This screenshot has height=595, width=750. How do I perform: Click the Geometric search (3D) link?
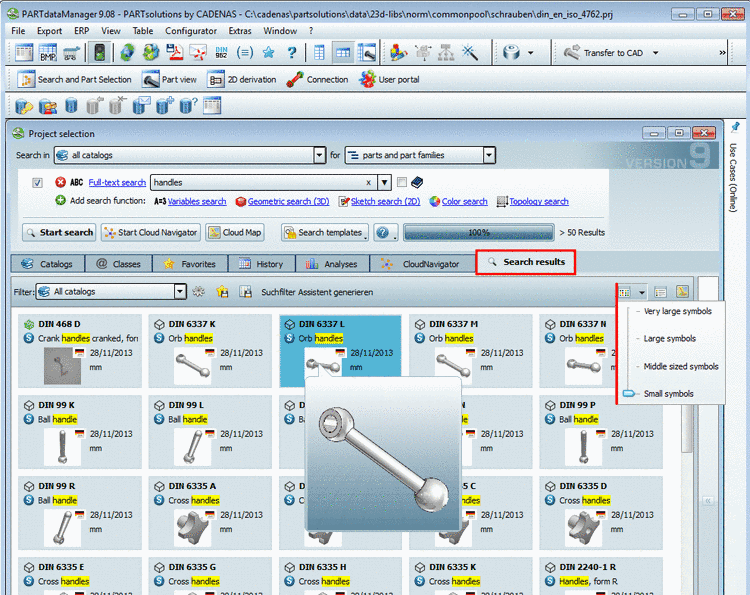tap(288, 201)
